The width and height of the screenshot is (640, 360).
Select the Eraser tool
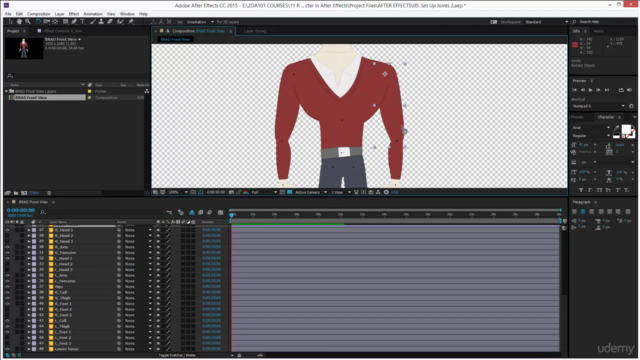[110, 22]
